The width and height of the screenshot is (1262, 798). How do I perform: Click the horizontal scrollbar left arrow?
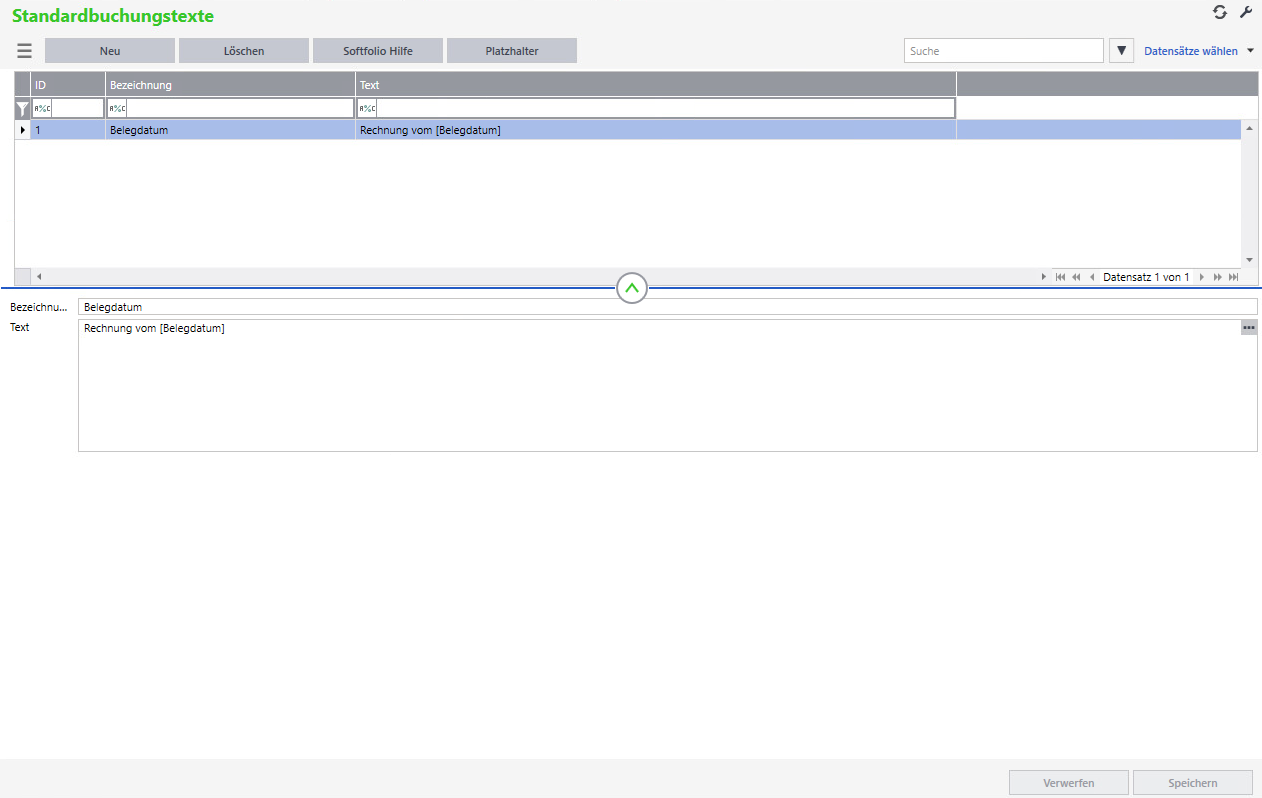(39, 276)
